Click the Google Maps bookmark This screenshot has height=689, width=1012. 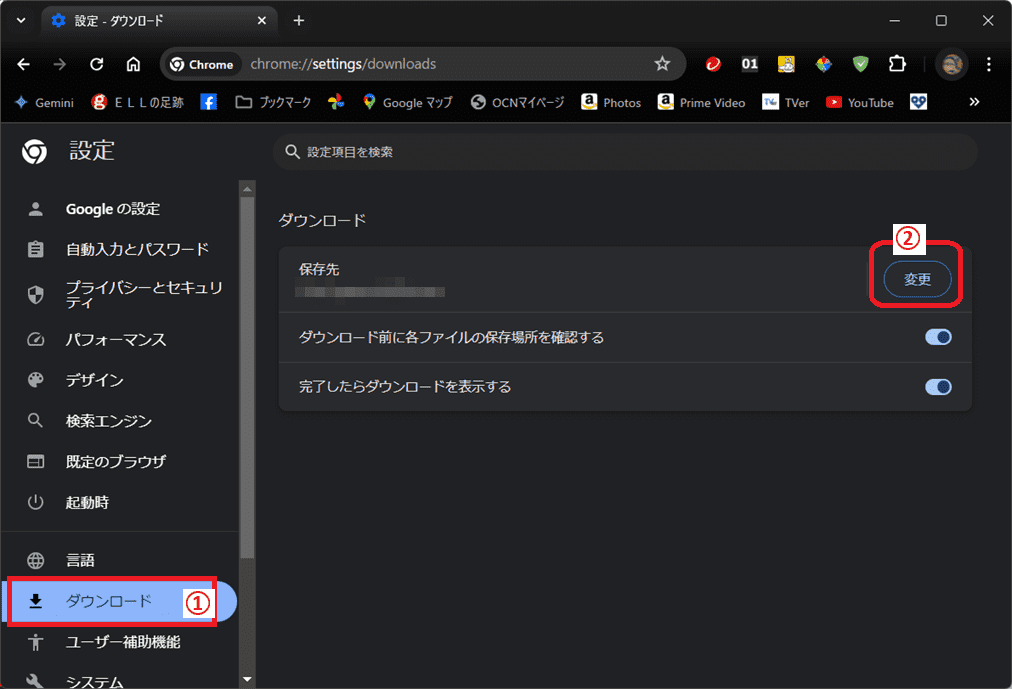click(x=407, y=102)
